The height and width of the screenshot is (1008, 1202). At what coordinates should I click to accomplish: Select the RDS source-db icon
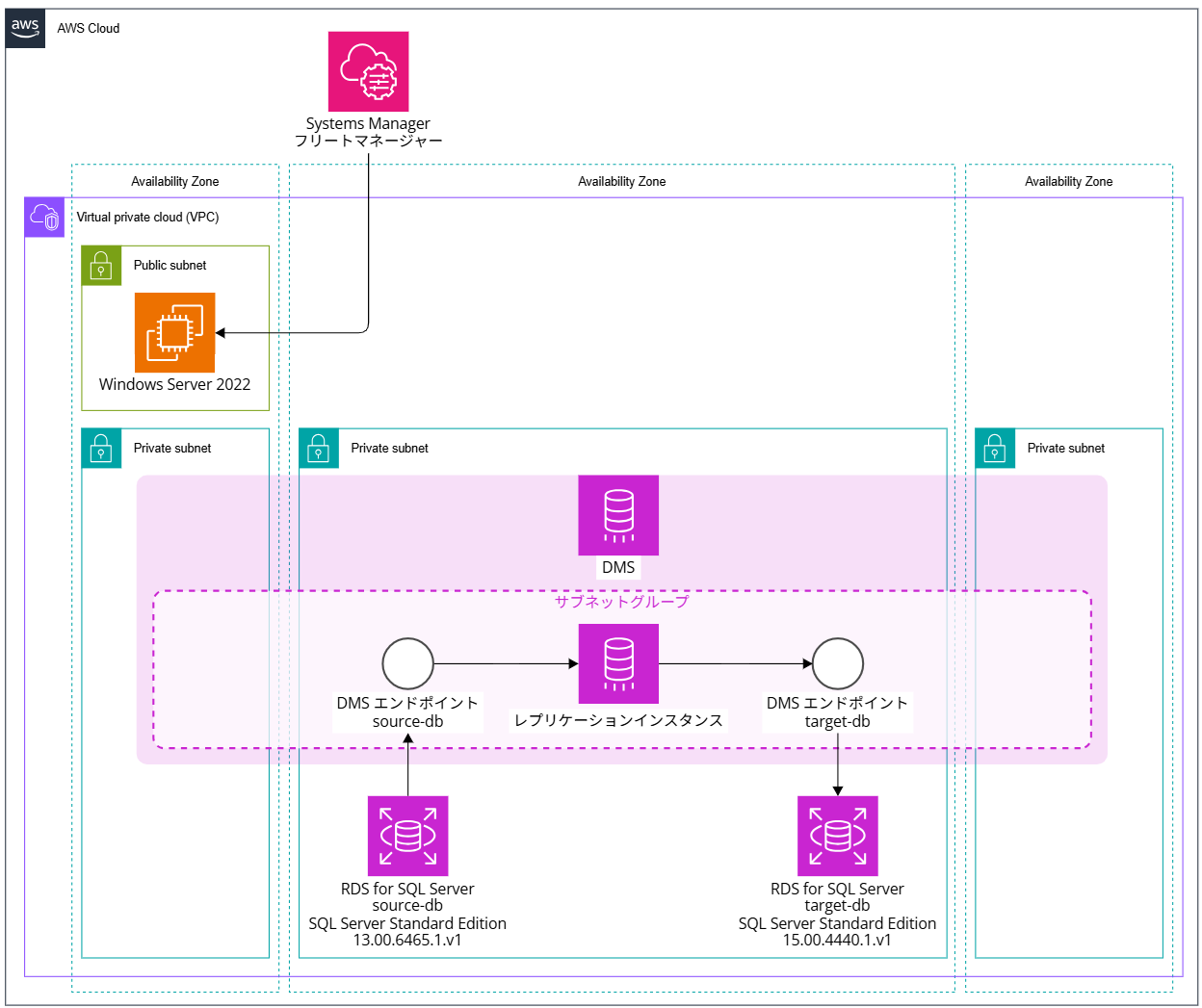407,836
